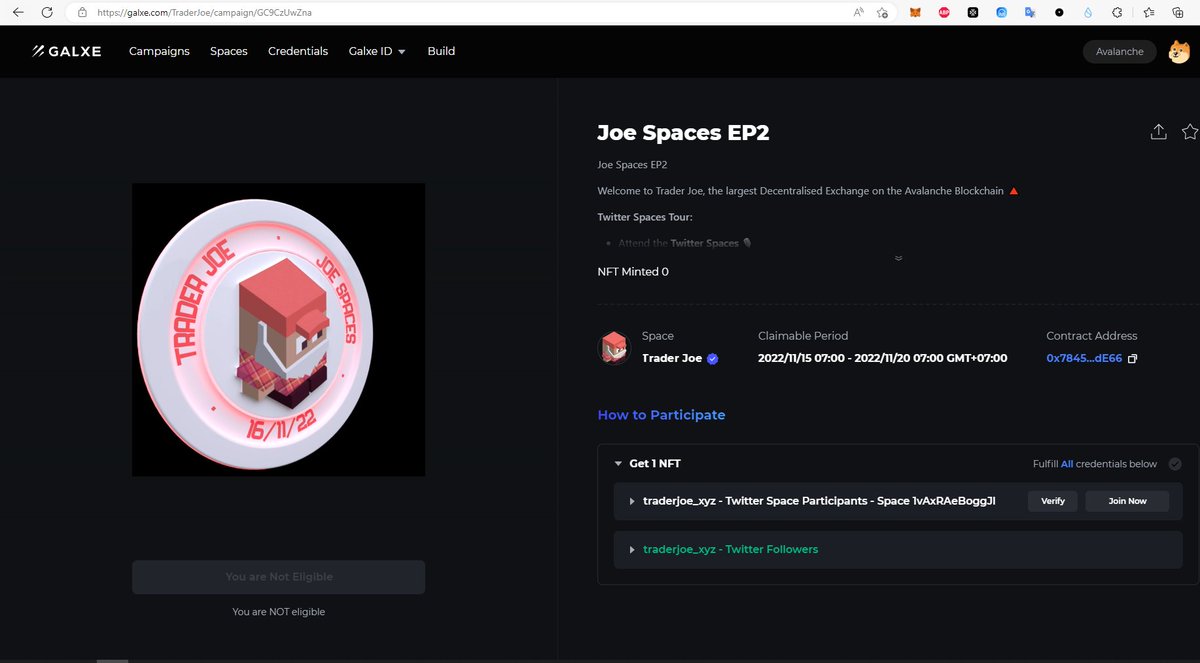Open the browser Favorites list icon

tap(1149, 12)
